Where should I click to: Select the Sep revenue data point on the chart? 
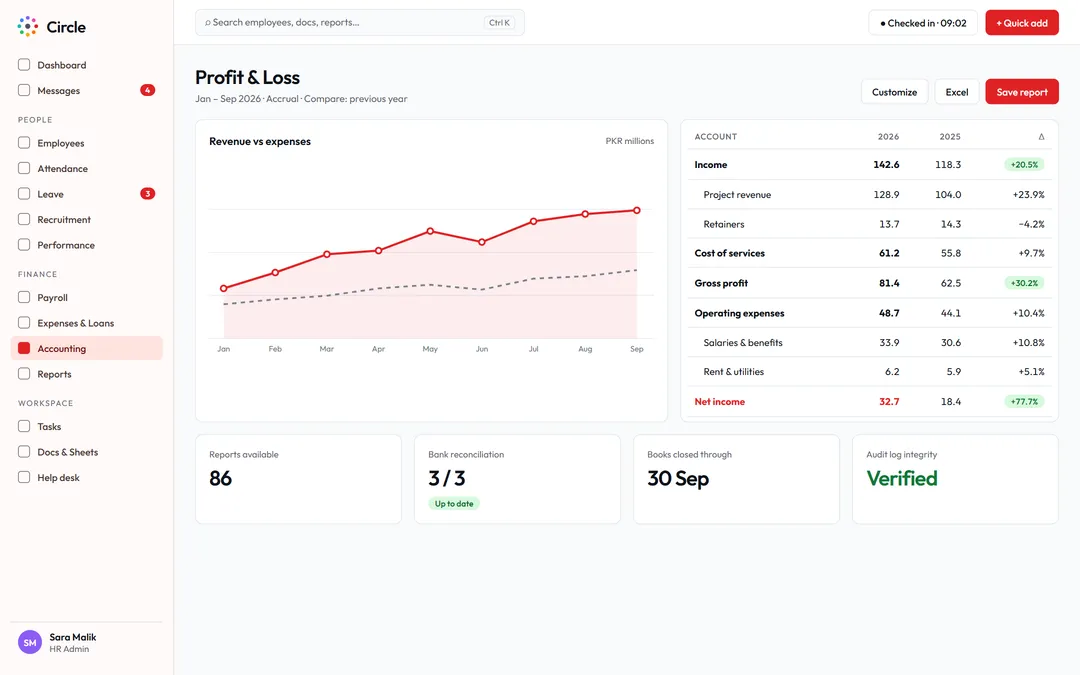pos(636,210)
